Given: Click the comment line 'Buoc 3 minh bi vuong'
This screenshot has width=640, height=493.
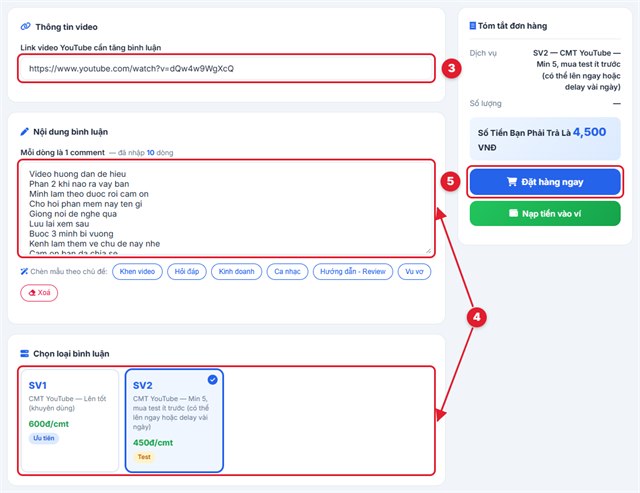Looking at the screenshot, I should pos(71,234).
